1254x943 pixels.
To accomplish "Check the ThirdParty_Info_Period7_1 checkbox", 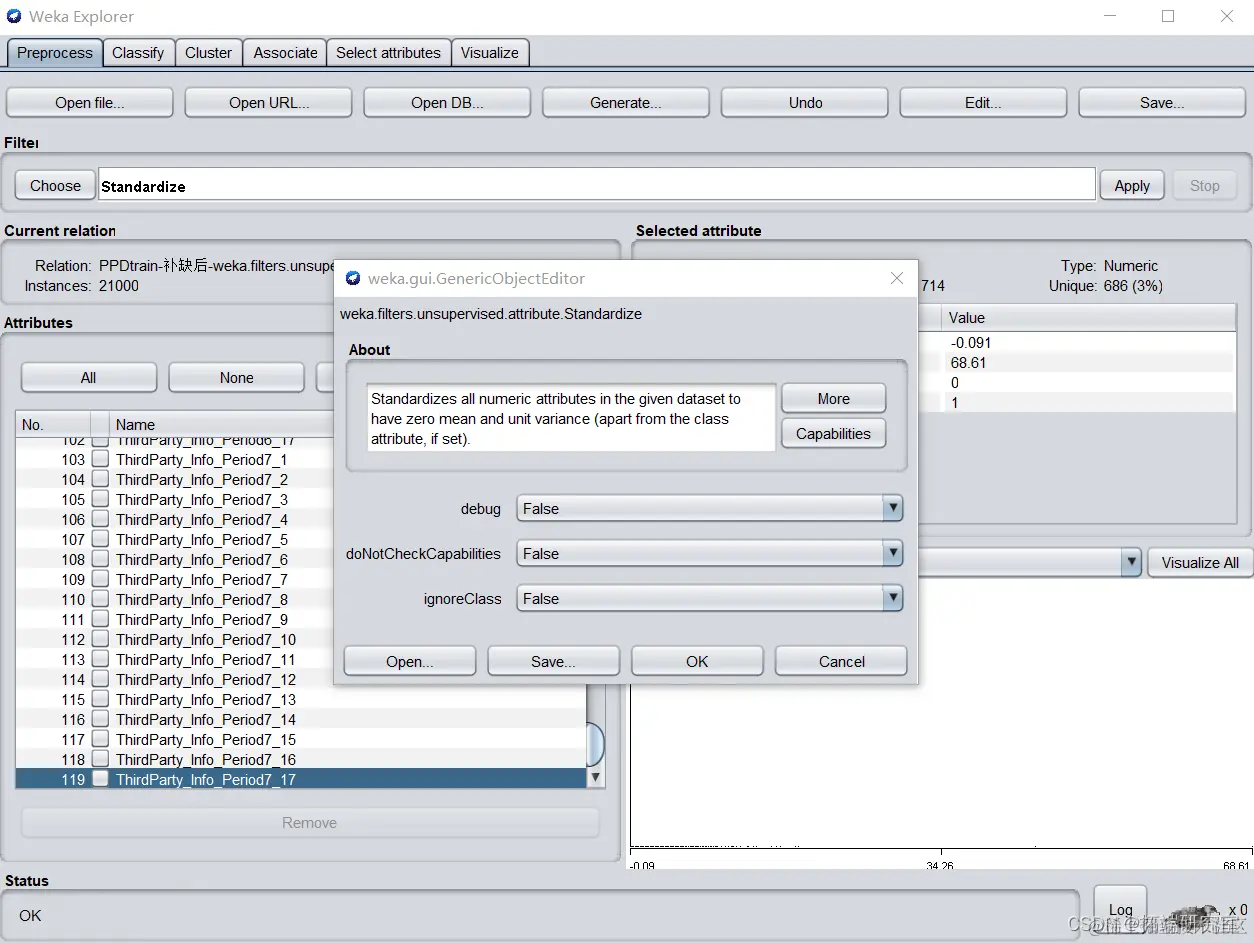I will tap(100, 459).
